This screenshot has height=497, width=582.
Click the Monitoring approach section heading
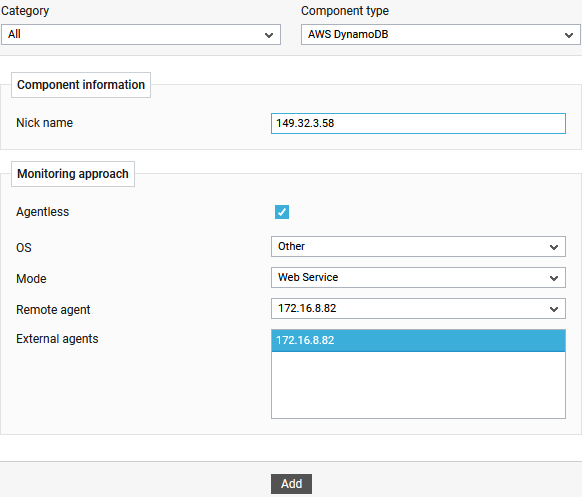coord(73,174)
